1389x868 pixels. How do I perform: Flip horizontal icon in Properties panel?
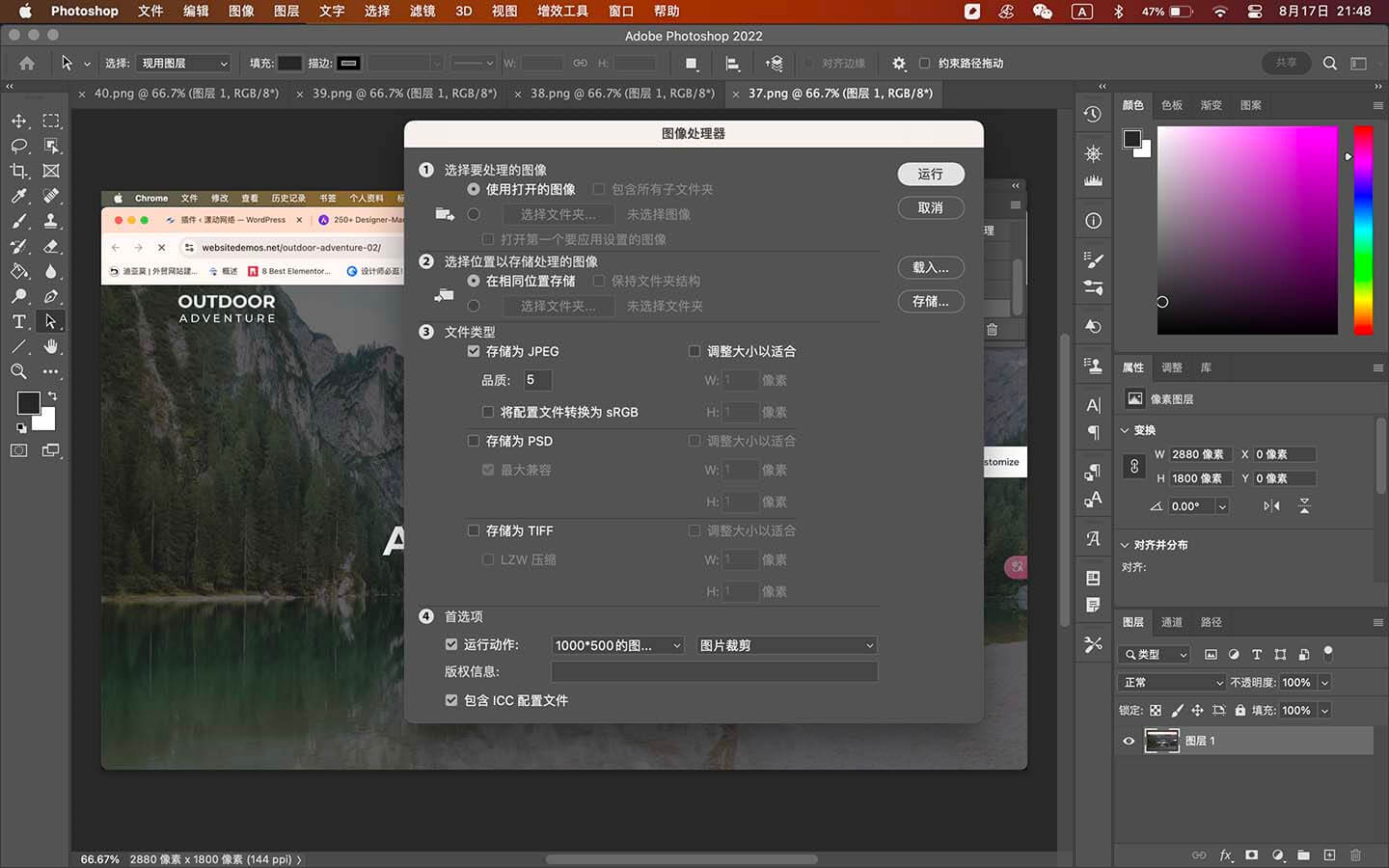pos(1271,505)
